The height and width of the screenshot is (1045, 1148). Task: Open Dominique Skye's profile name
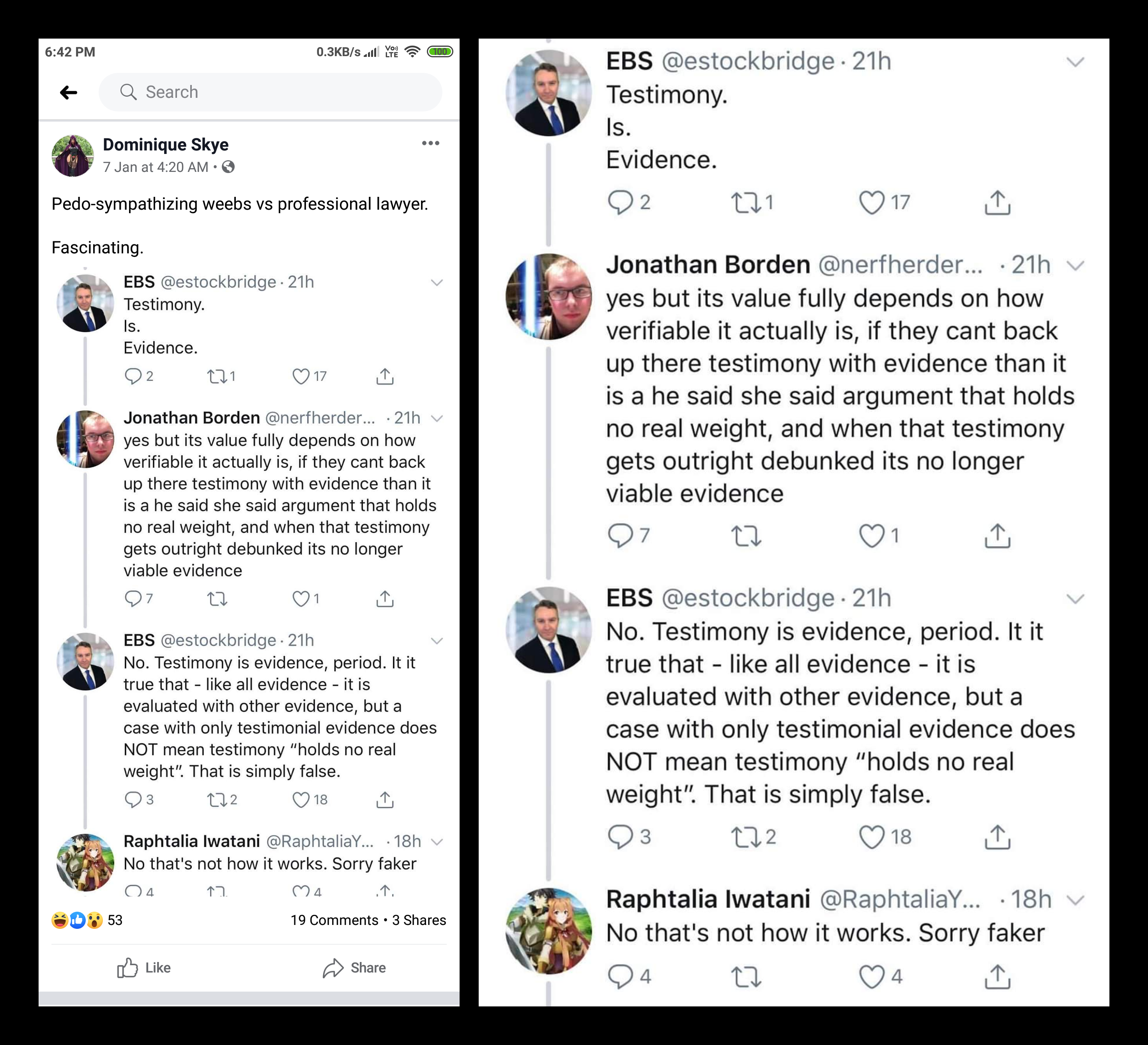coord(166,145)
